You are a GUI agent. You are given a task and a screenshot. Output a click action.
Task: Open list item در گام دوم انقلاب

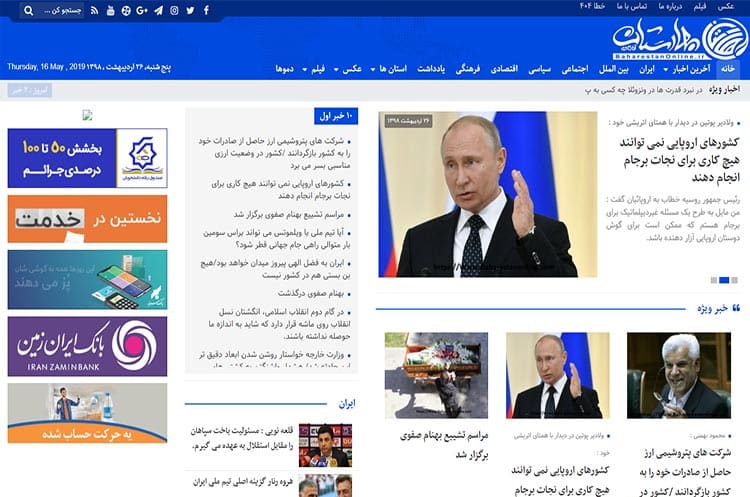[x=280, y=324]
